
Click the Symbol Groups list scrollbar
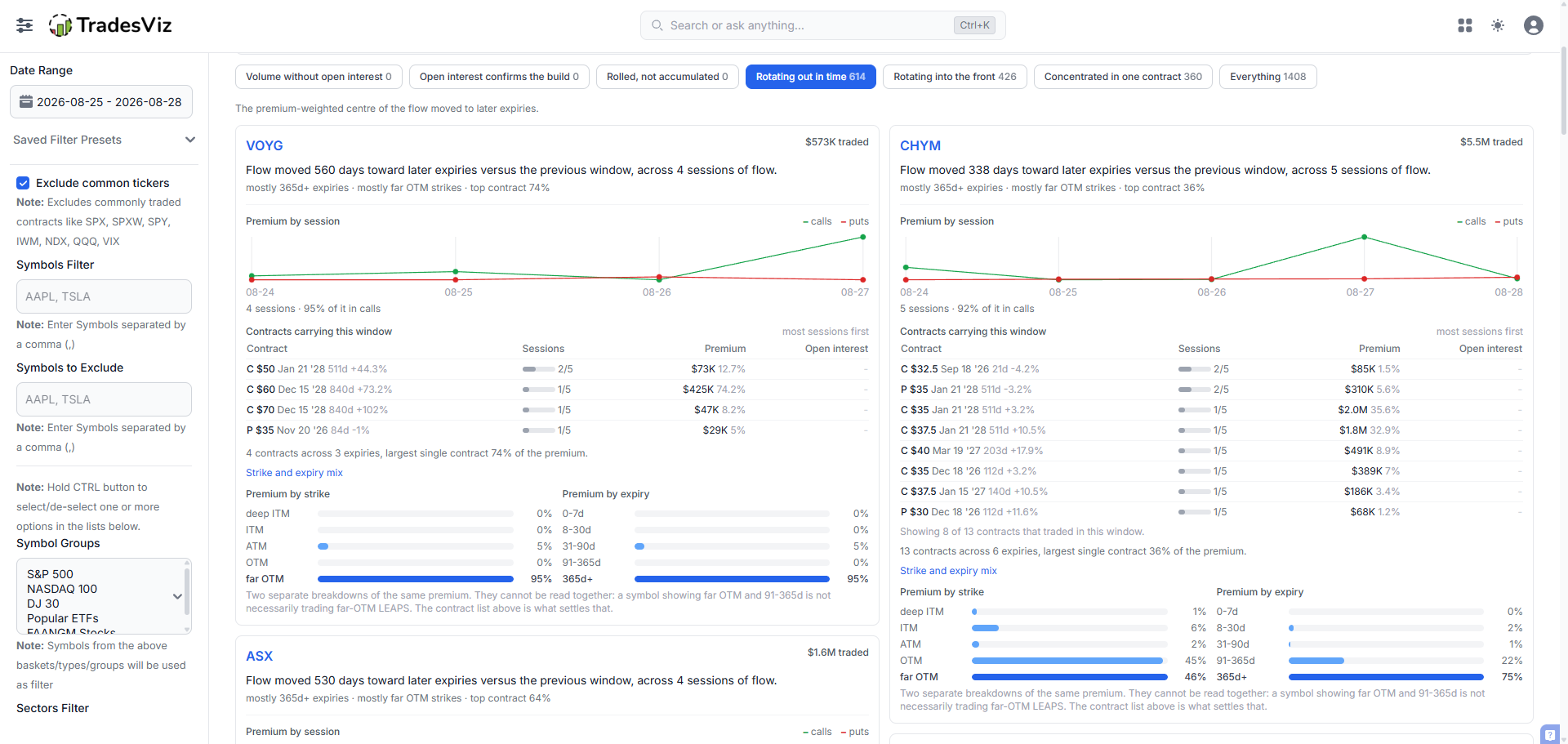(188, 591)
